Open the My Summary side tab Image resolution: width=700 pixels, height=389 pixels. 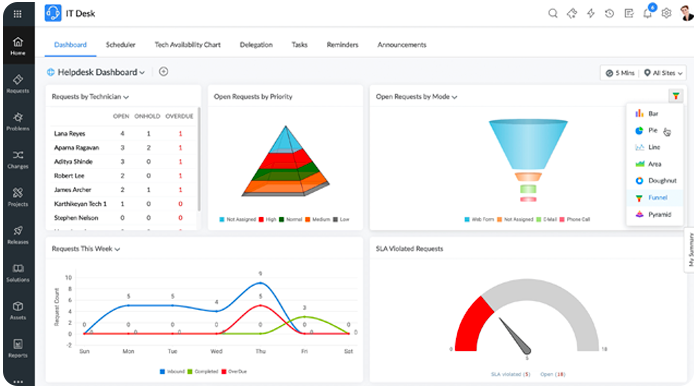coord(691,250)
